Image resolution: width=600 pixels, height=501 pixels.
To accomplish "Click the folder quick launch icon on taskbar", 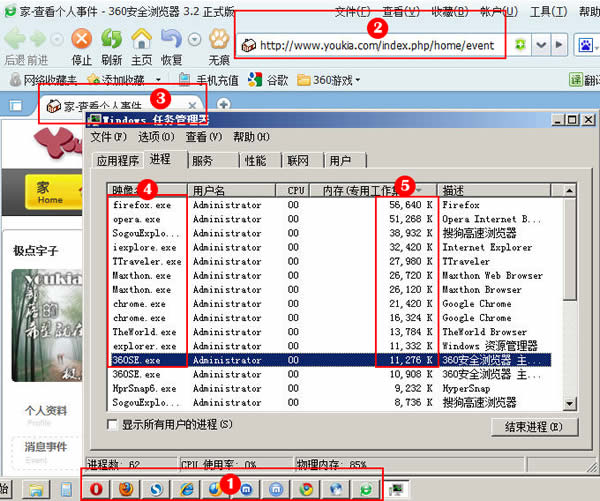I will pos(36,489).
